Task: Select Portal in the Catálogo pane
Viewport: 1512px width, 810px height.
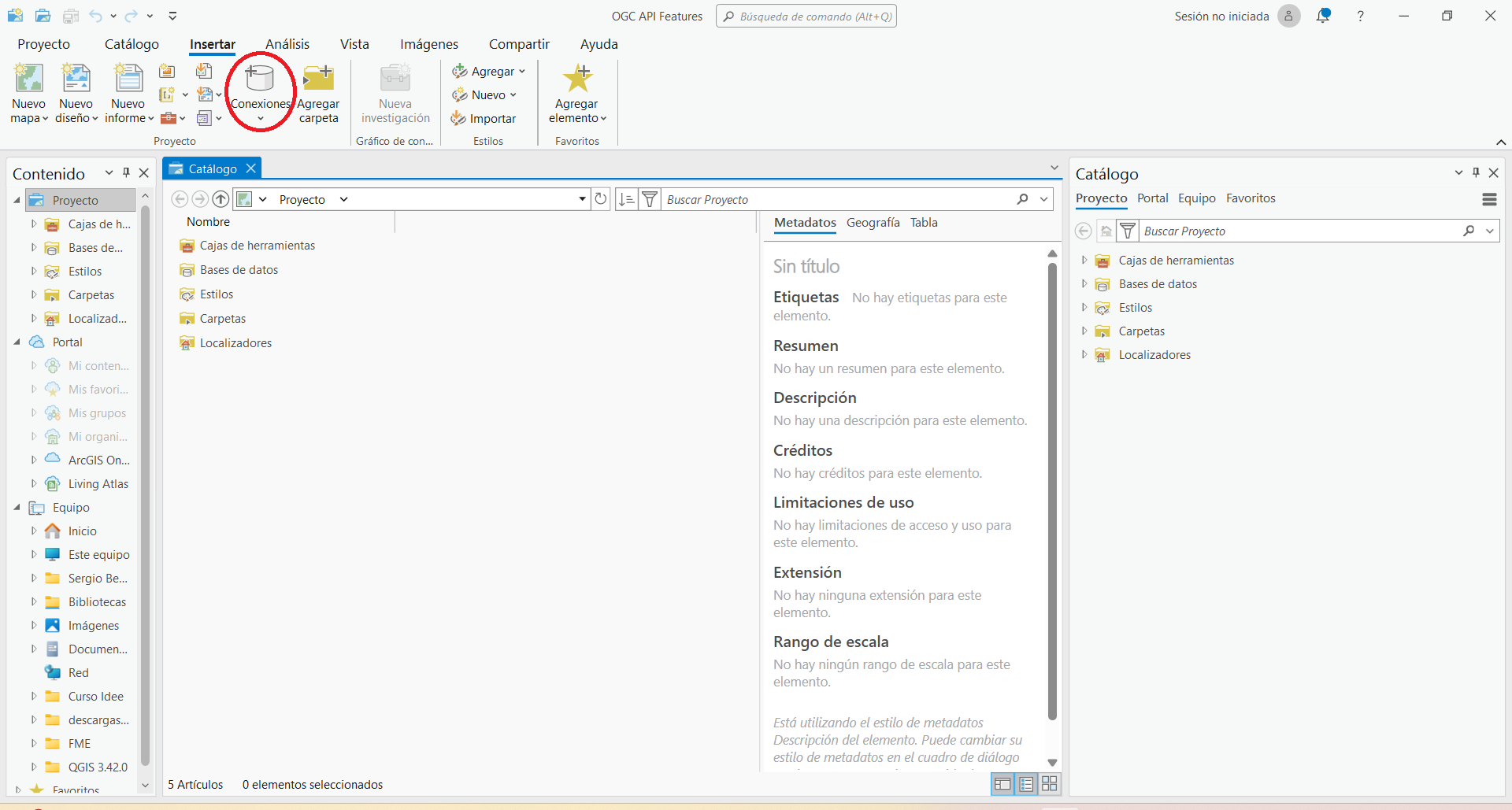Action: click(x=1152, y=198)
